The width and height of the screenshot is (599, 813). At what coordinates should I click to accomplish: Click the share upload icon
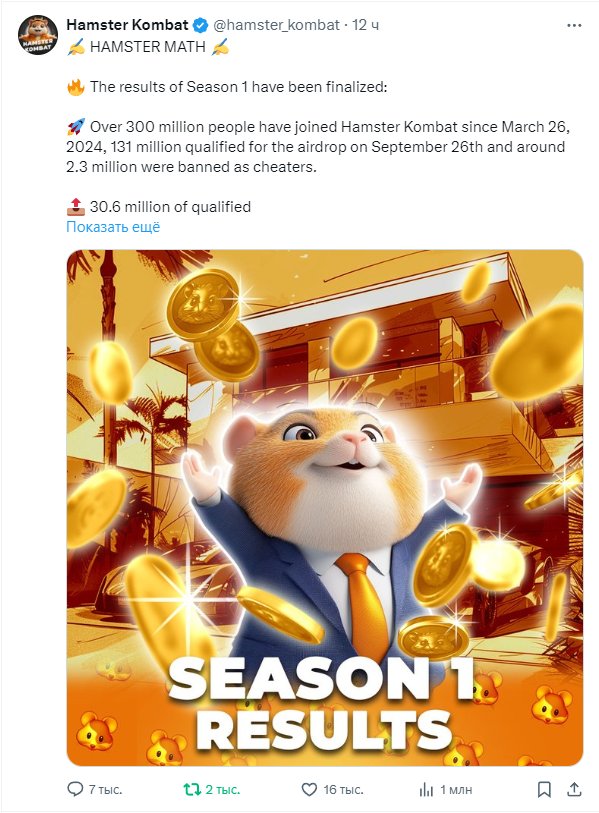pos(574,789)
